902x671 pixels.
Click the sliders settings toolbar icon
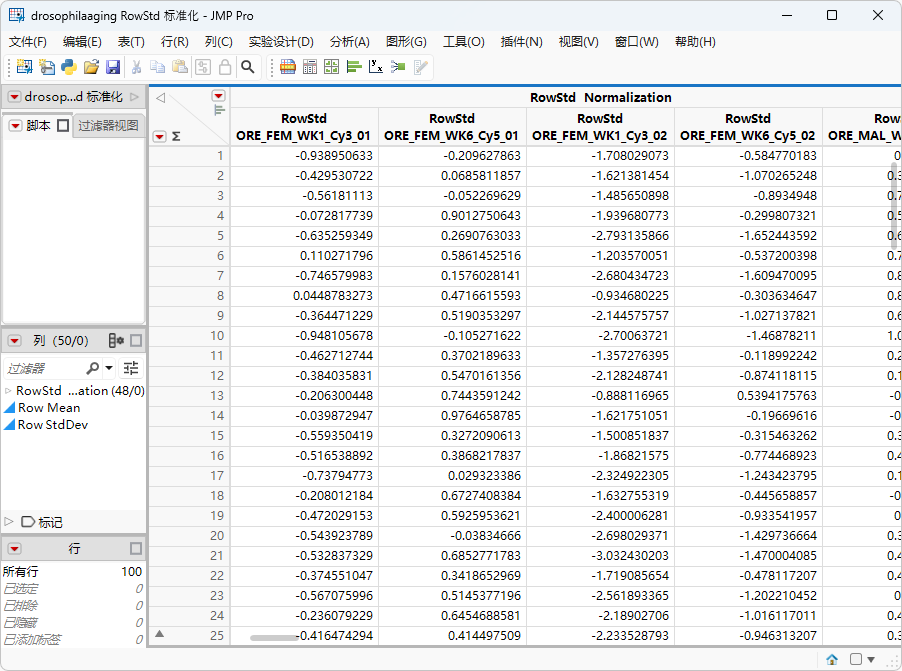202,67
